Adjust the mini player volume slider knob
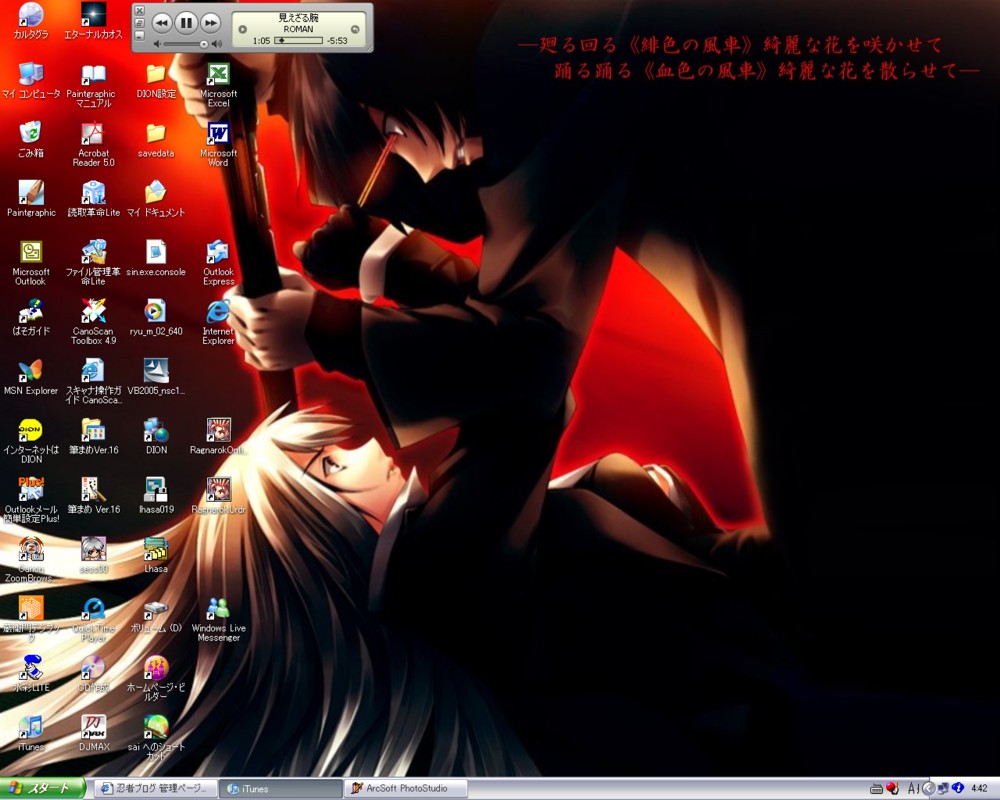Image resolution: width=1000 pixels, height=800 pixels. click(203, 44)
